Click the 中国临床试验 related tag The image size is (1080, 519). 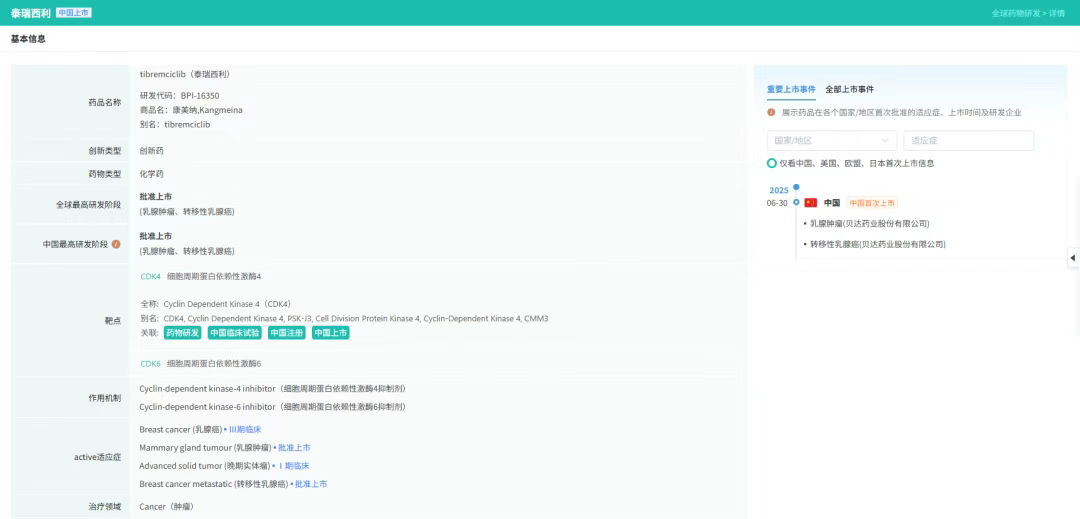234,333
